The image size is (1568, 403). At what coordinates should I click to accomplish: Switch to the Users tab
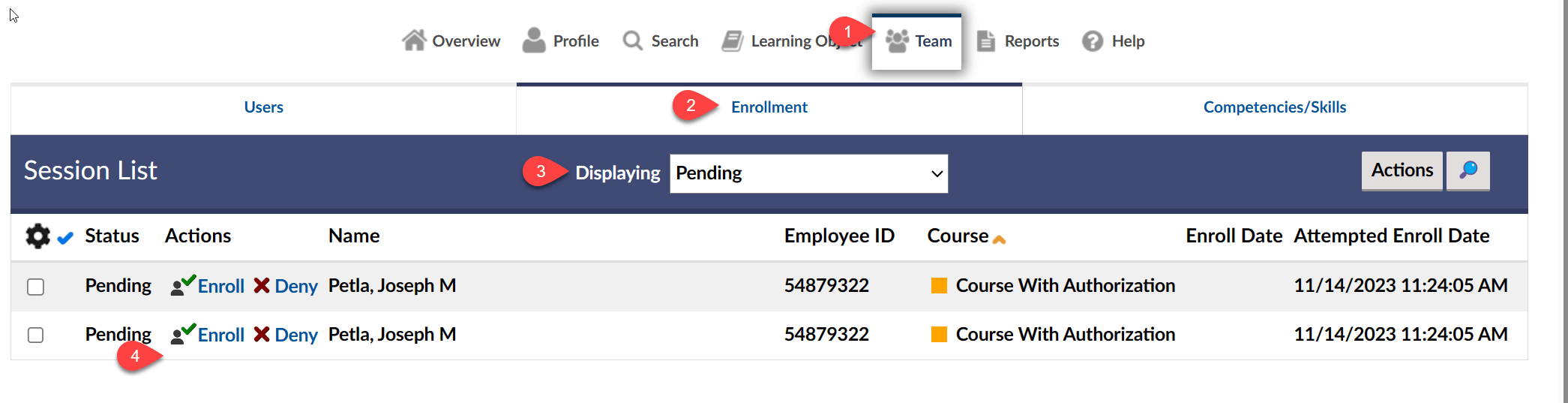[263, 107]
